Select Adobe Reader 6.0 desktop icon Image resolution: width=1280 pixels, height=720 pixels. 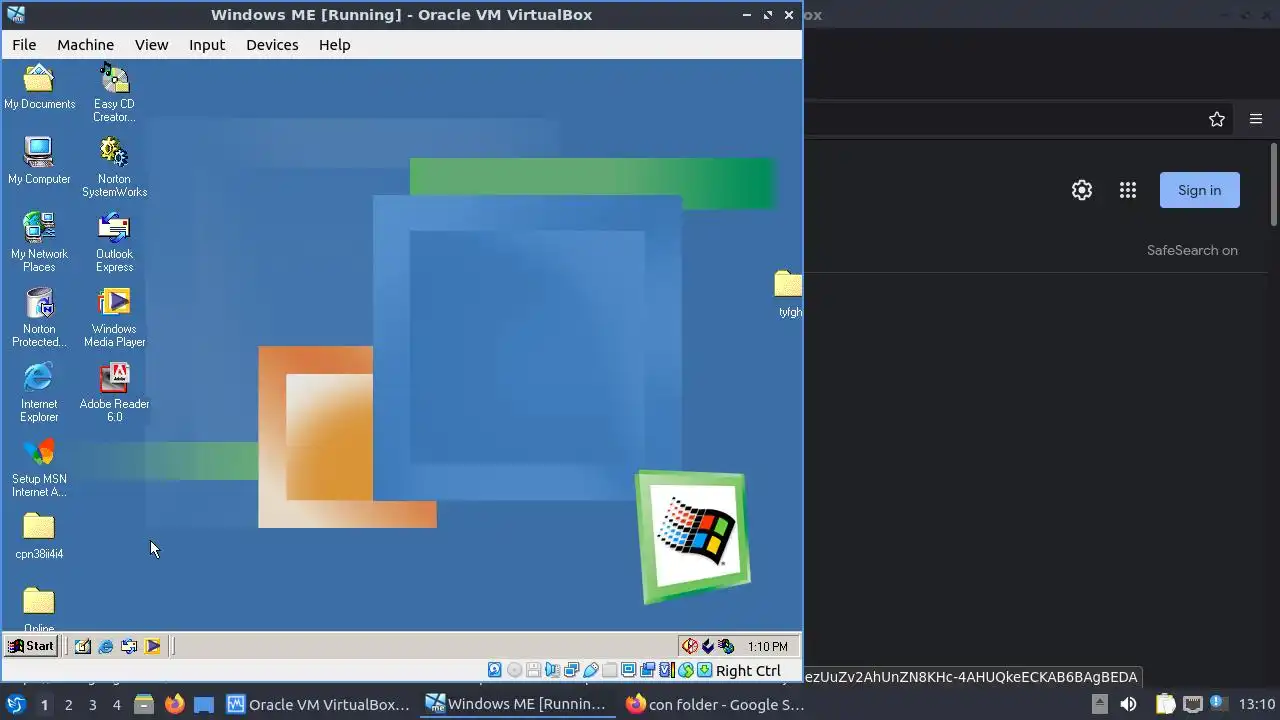(x=114, y=392)
